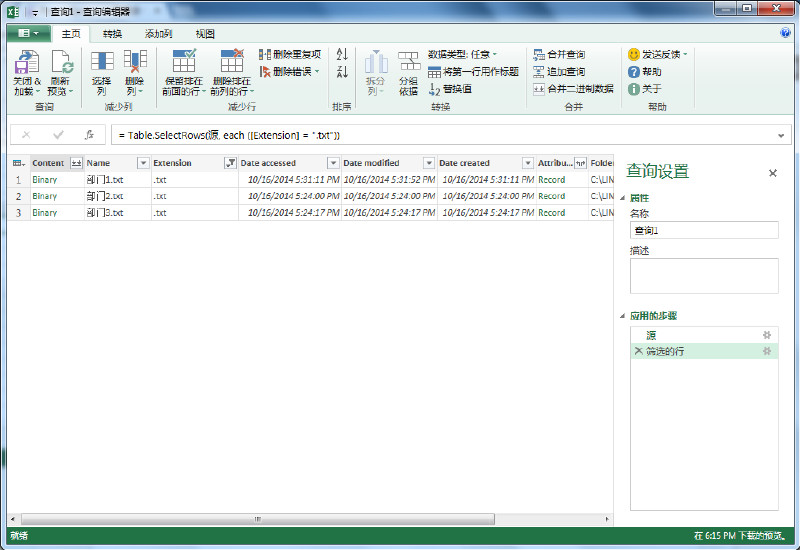Click the query name field 查询1

704,230
